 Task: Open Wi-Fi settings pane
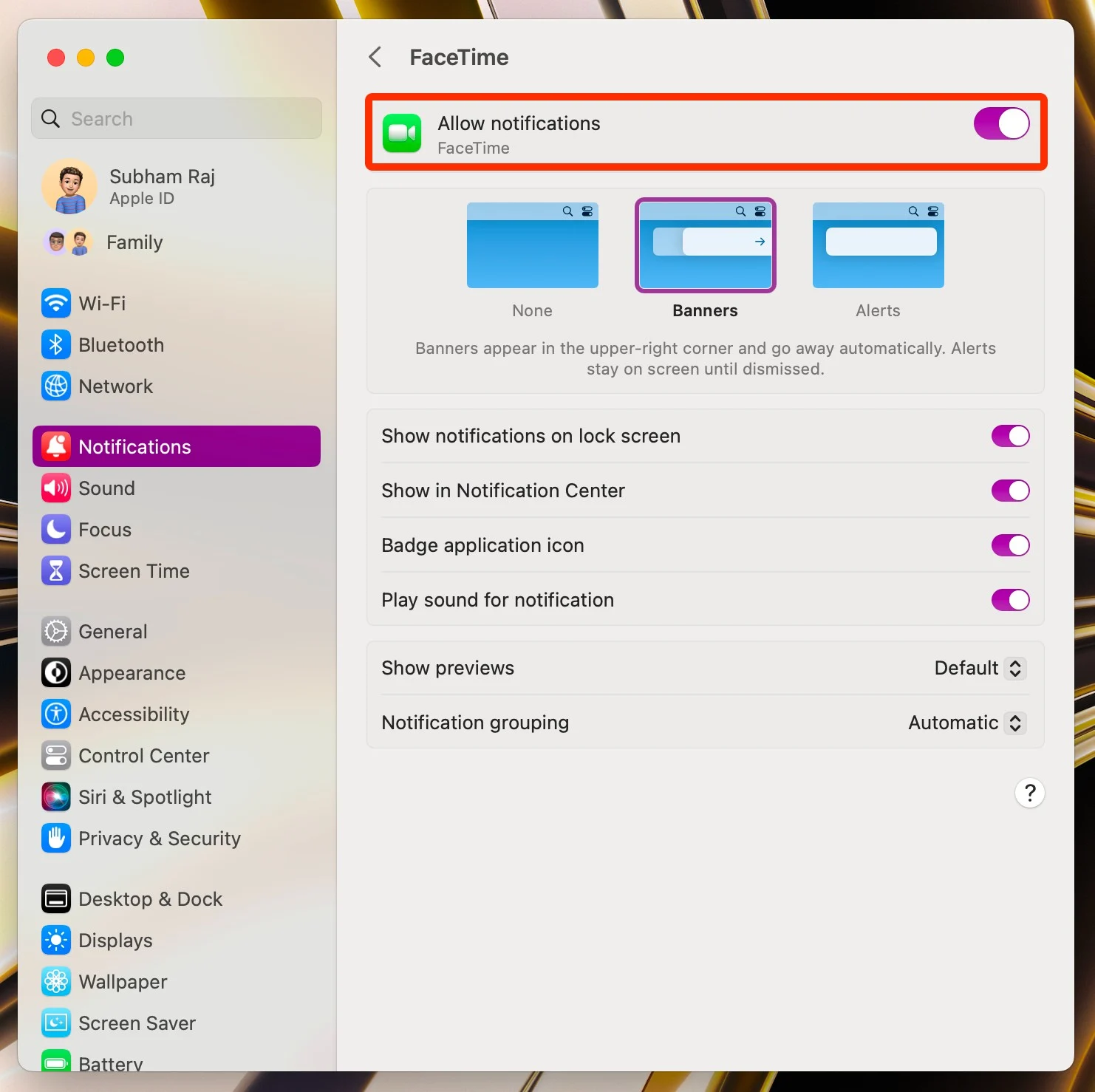(177, 304)
